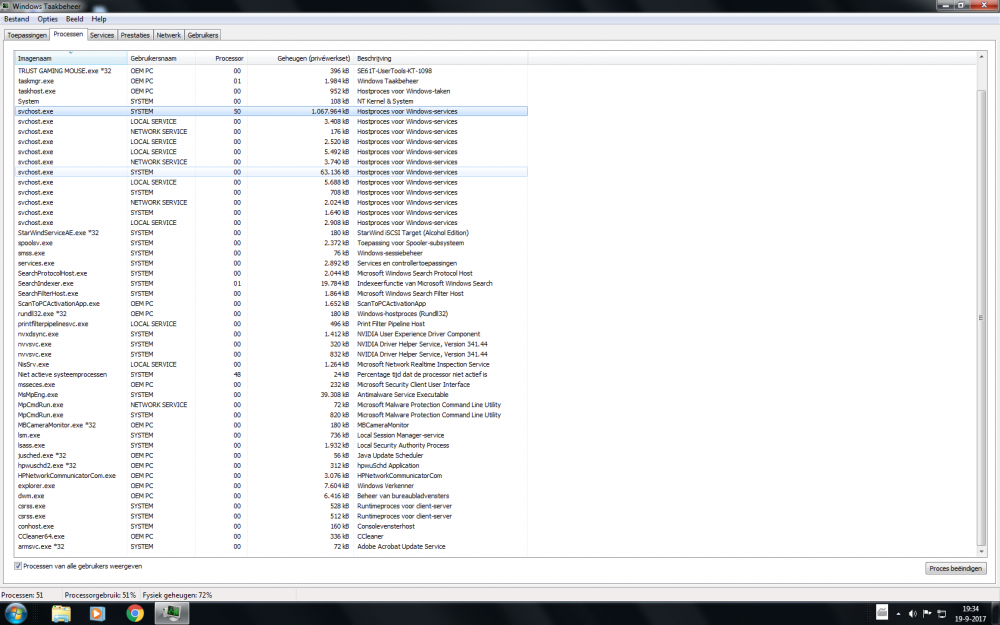The height and width of the screenshot is (625, 1000).
Task: Open Google Chrome from the taskbar
Action: click(x=135, y=614)
